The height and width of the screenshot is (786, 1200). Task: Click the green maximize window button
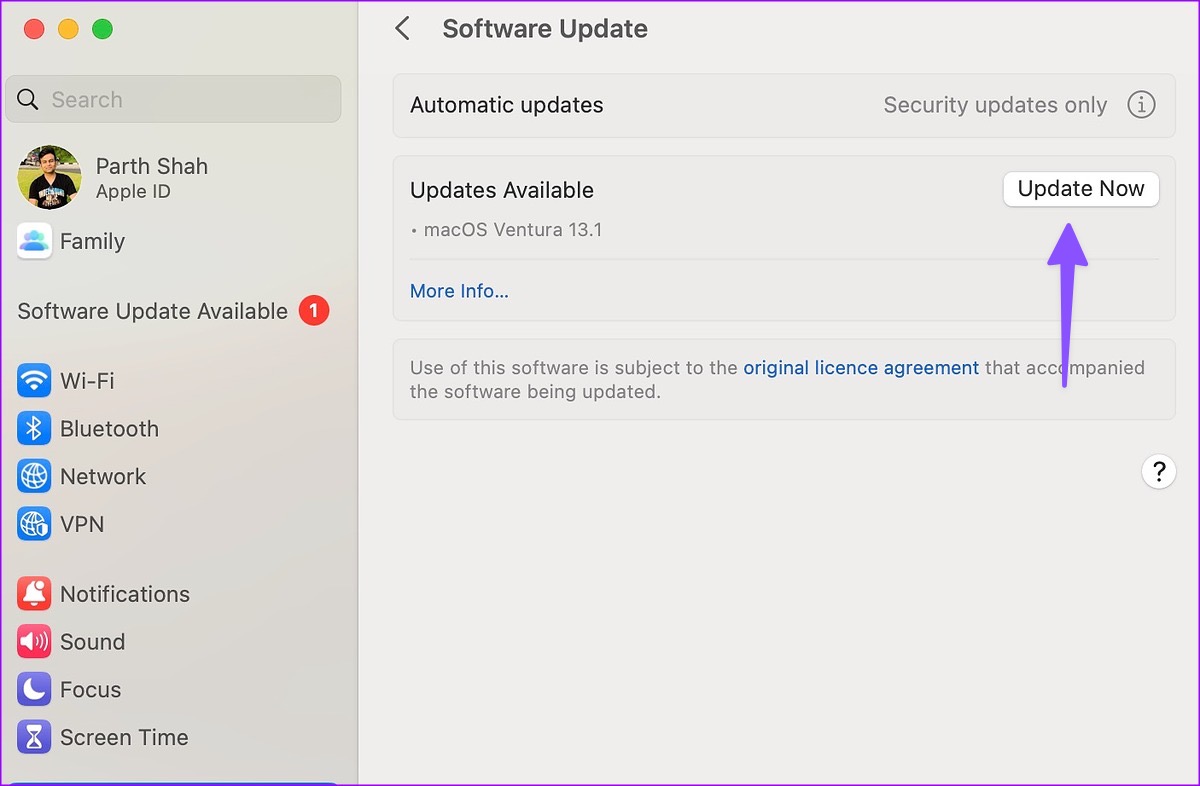pos(102,29)
